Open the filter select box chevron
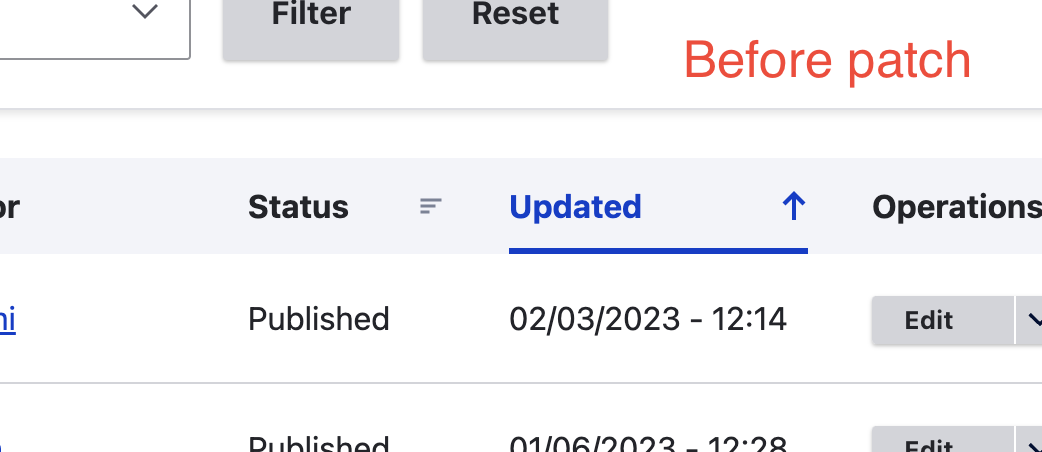1042x452 pixels. point(144,11)
